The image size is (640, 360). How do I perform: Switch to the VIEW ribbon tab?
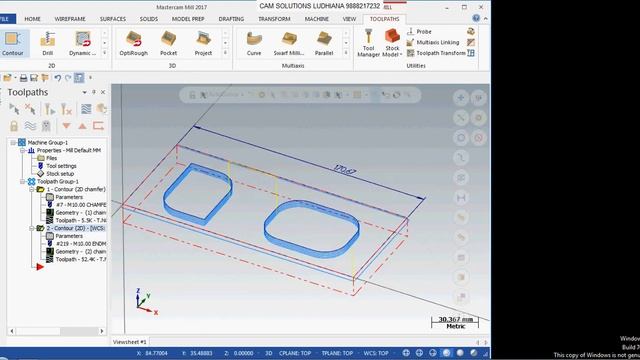point(349,19)
